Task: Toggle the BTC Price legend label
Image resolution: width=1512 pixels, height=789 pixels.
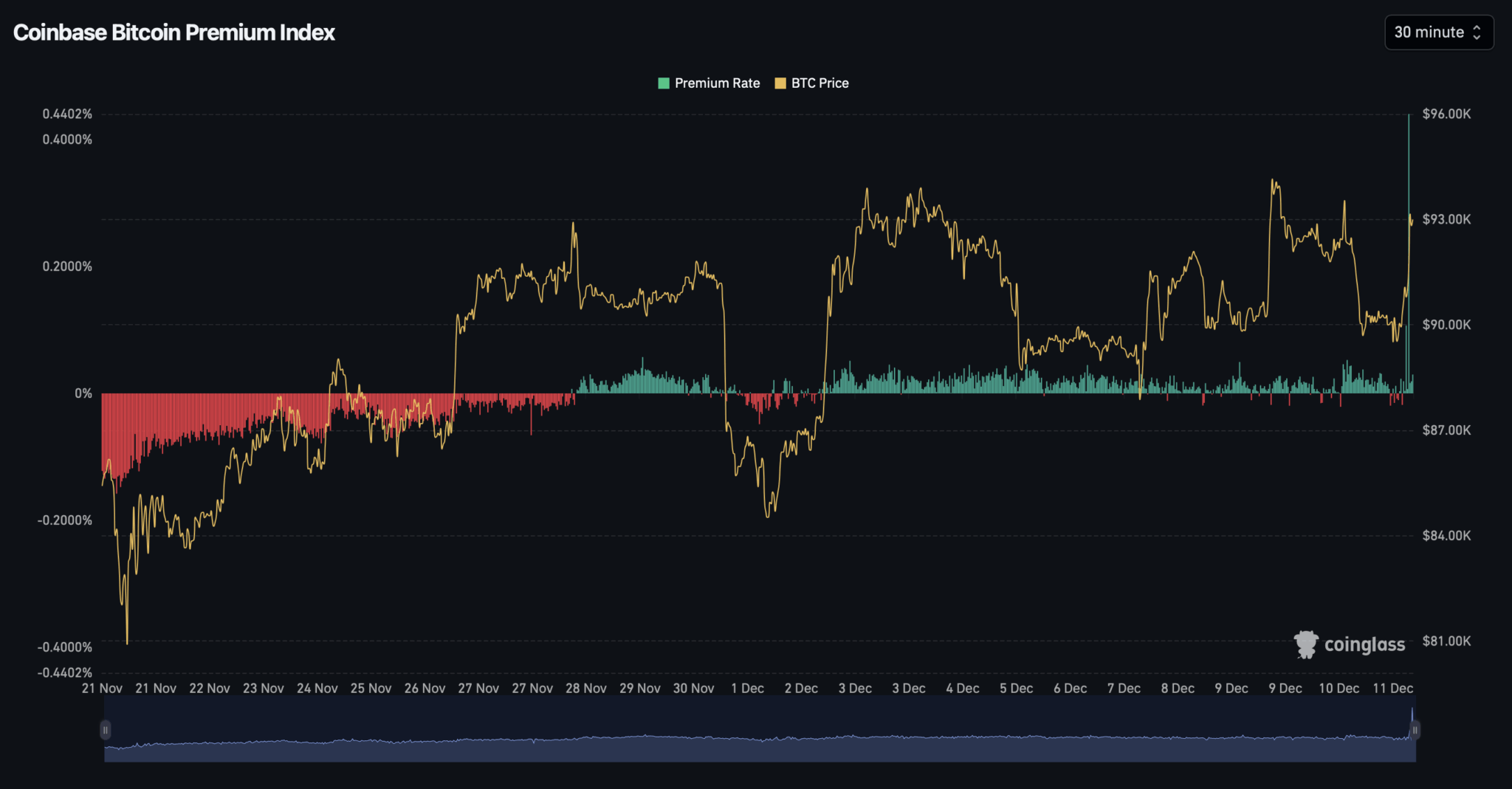Action: 819,83
